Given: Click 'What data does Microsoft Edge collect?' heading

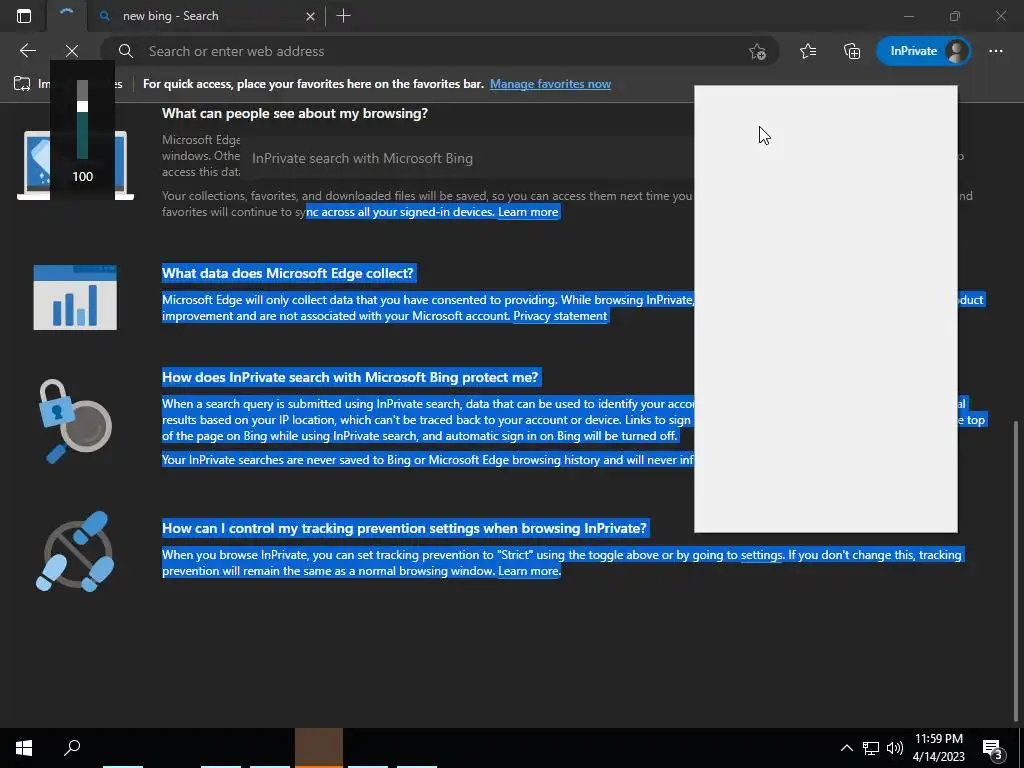Looking at the screenshot, I should 288,273.
